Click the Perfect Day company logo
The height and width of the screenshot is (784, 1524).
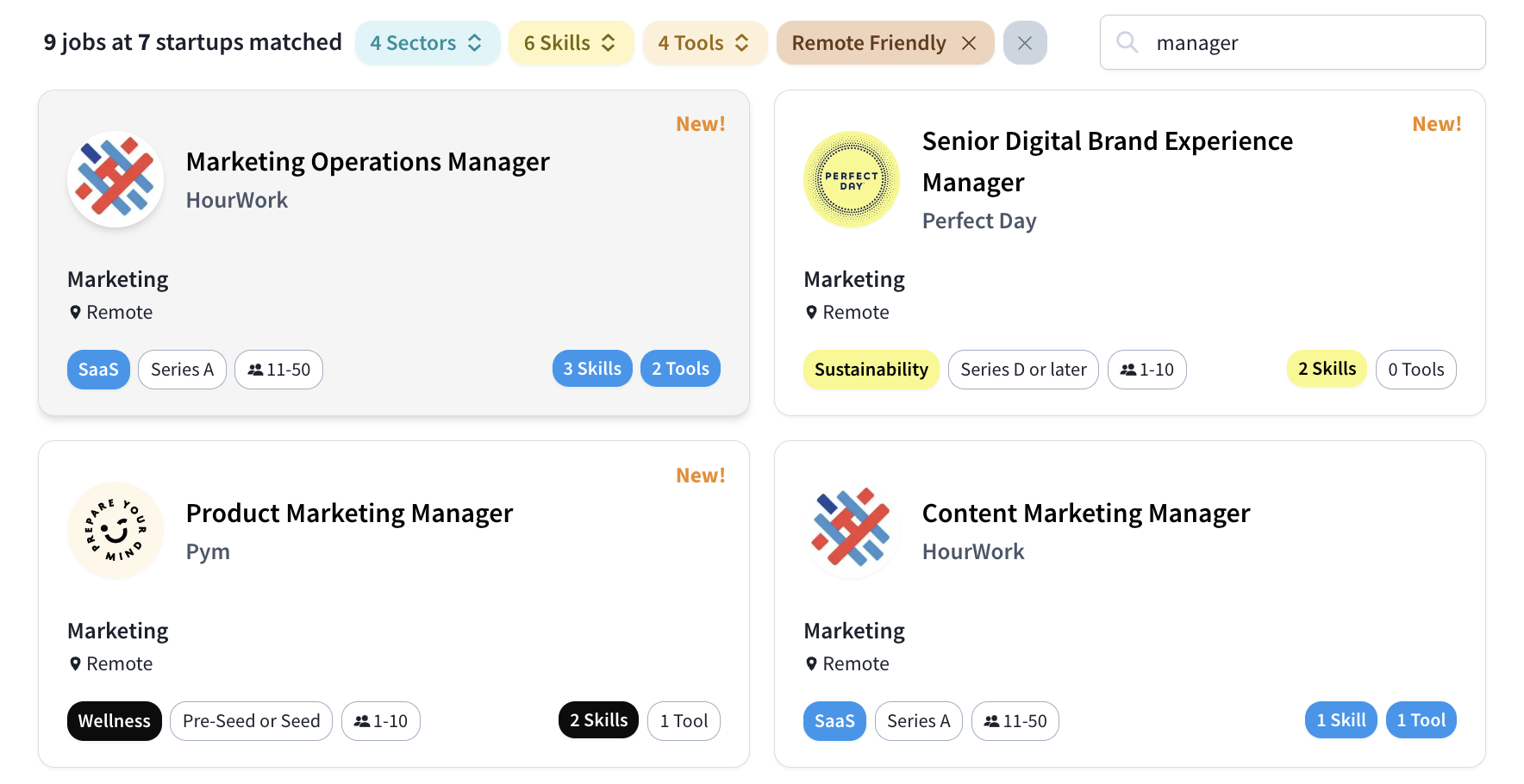[x=852, y=179]
